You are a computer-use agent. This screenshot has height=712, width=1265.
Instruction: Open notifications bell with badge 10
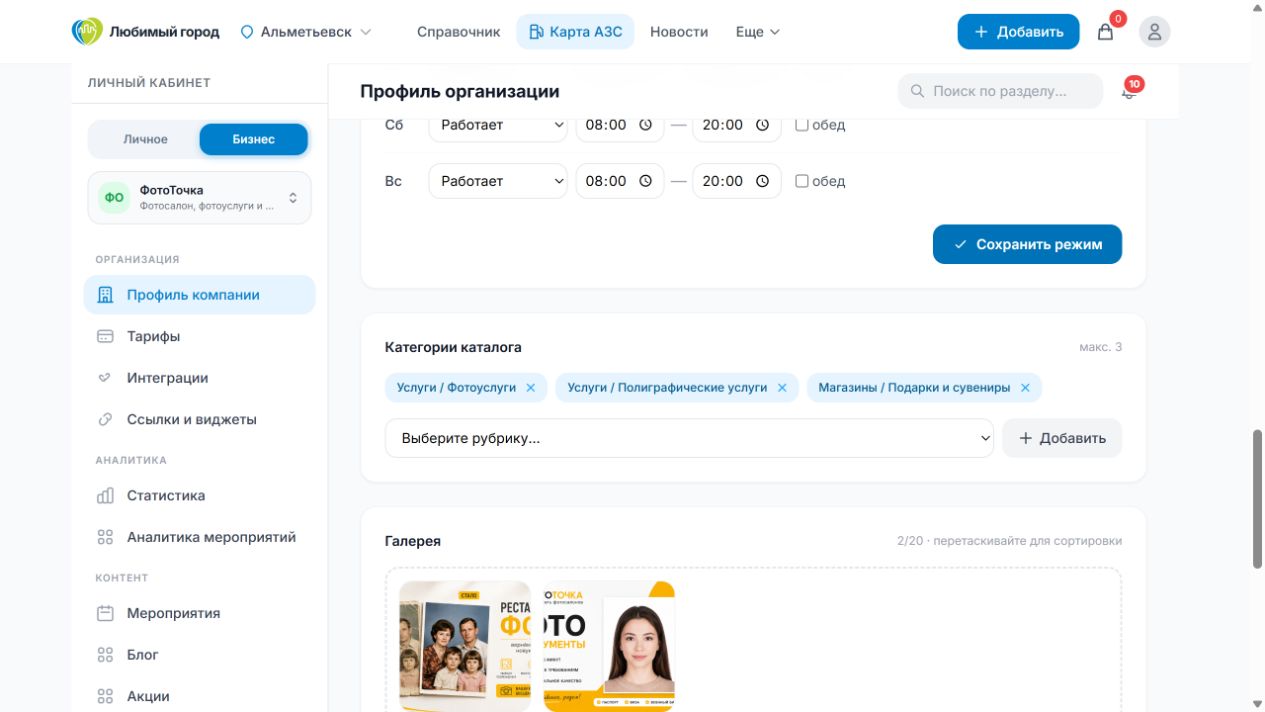pos(1129,91)
